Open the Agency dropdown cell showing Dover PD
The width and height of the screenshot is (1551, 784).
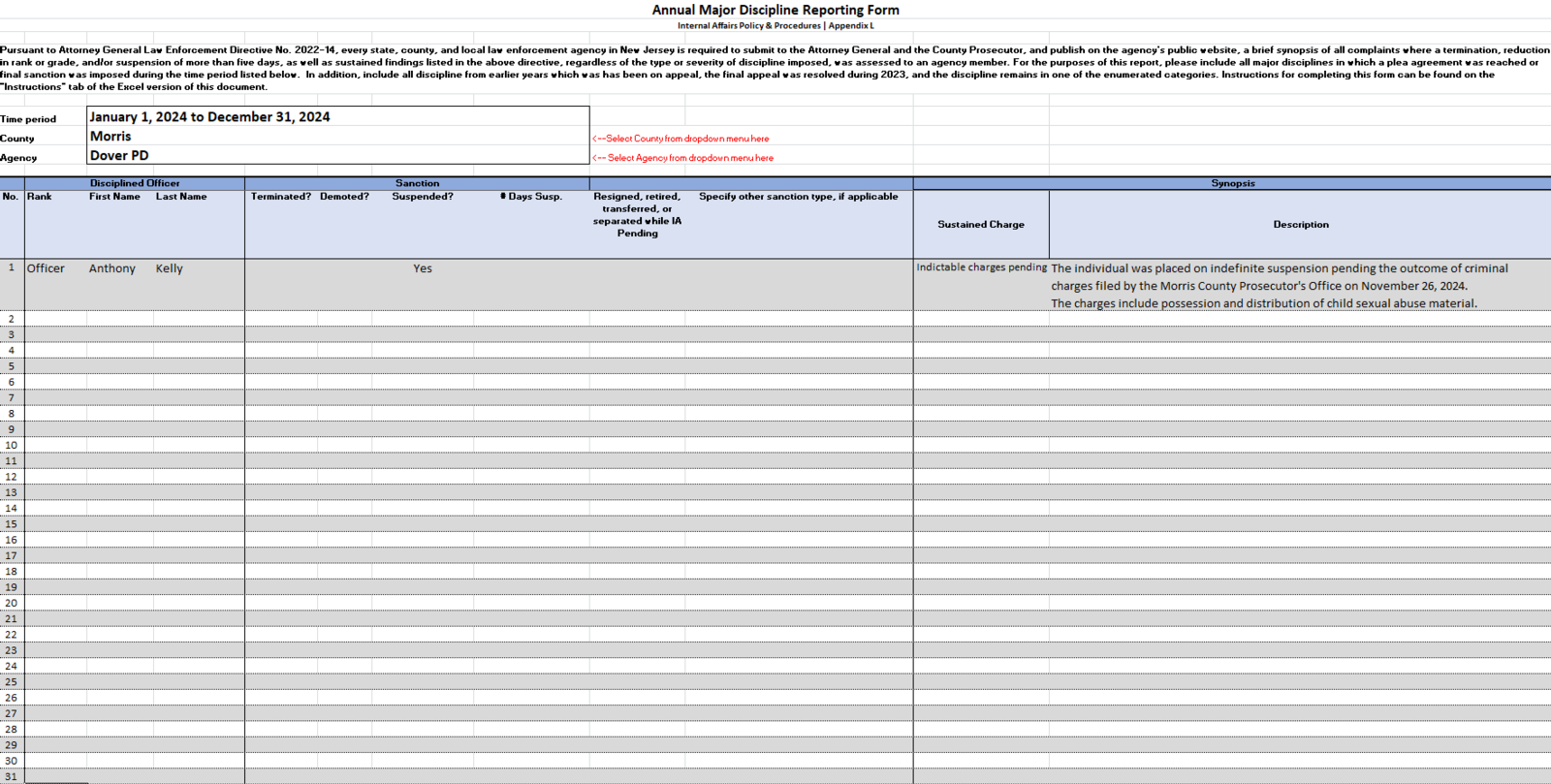pyautogui.click(x=337, y=155)
